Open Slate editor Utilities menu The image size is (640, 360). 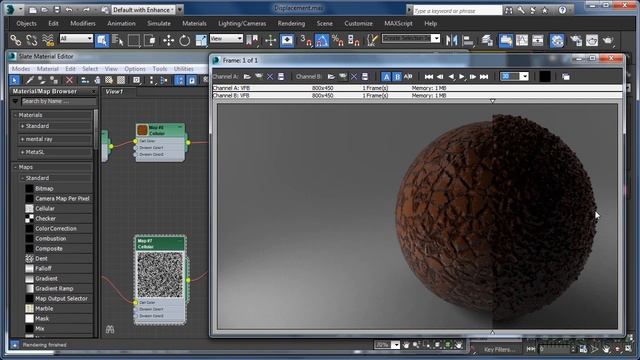tap(184, 69)
